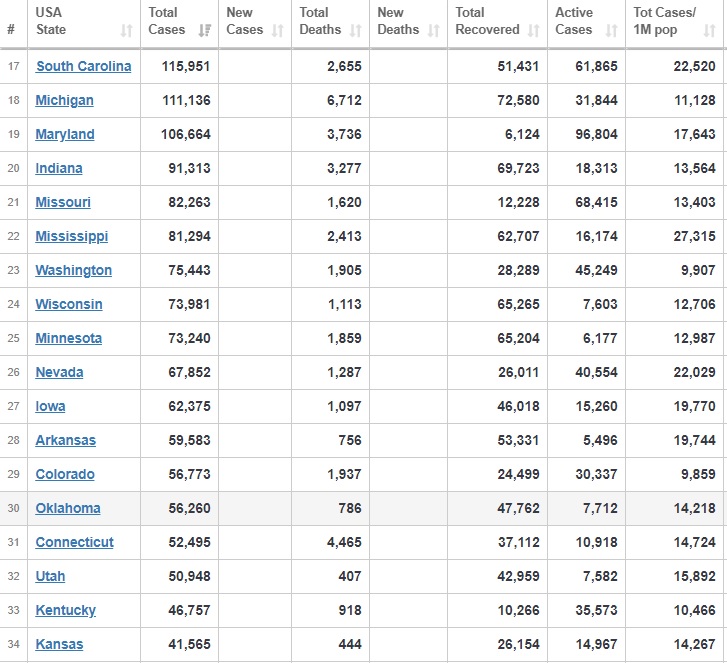
Task: Click the # rank column header
Action: pos(11,29)
